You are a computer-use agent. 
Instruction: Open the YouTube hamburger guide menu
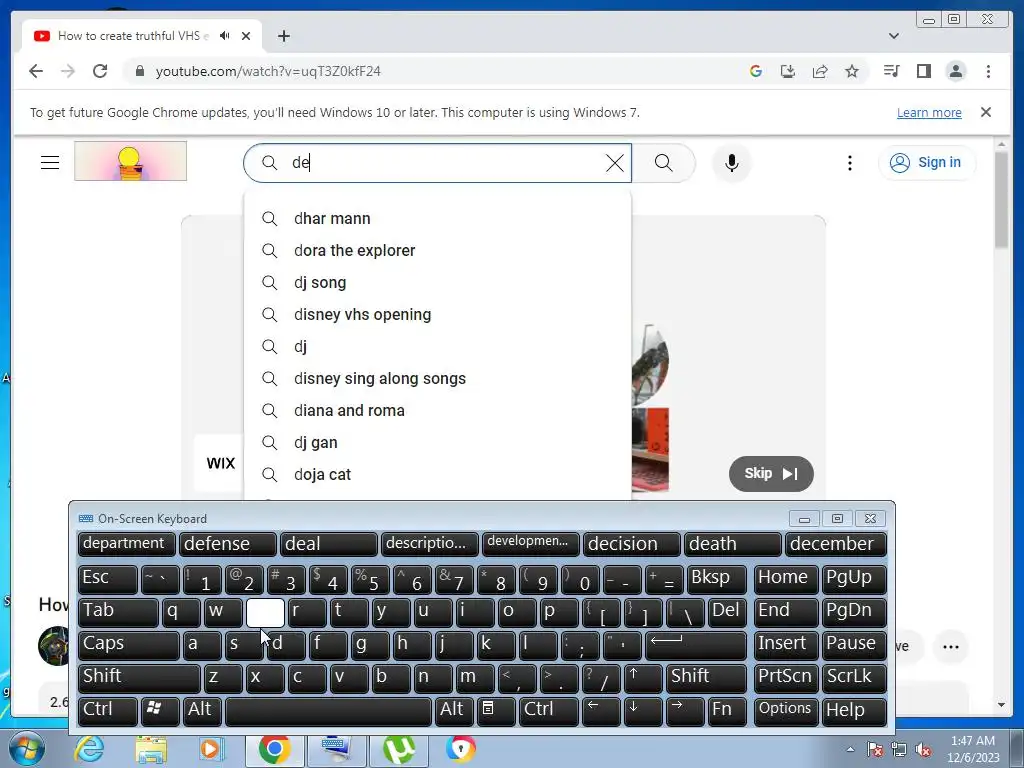pyautogui.click(x=50, y=162)
